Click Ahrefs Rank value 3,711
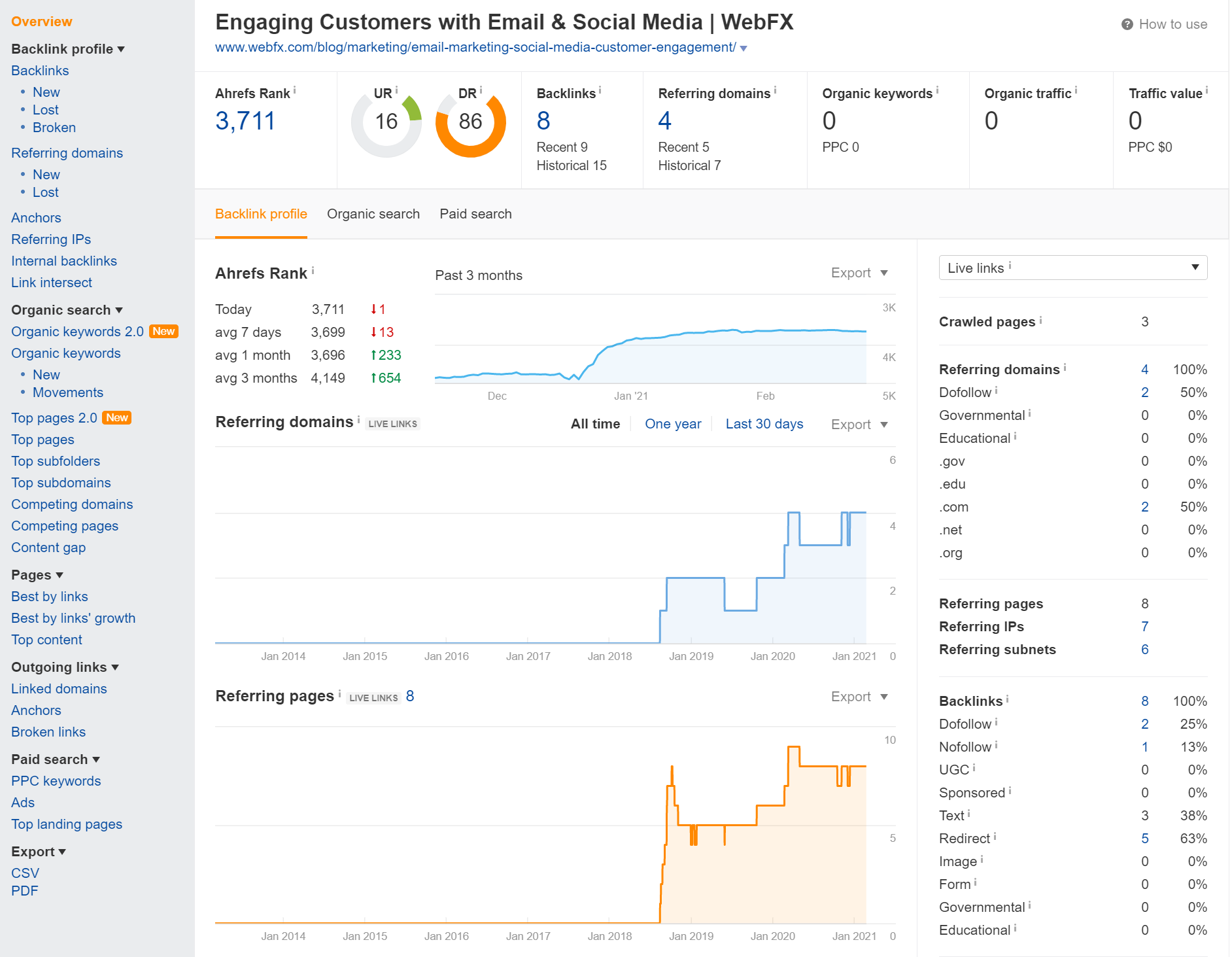This screenshot has width=1232, height=957. 245,121
